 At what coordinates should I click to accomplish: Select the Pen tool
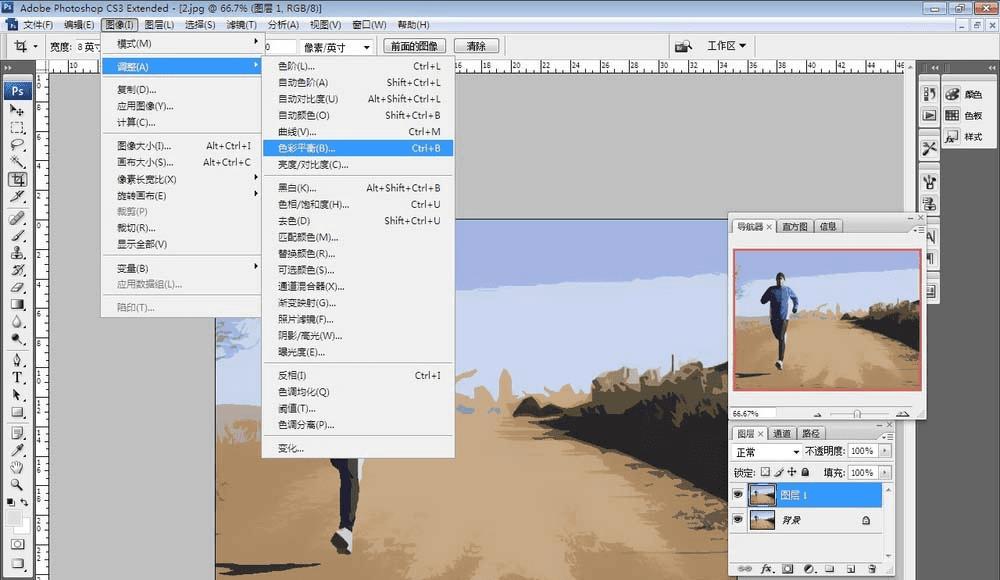point(17,361)
